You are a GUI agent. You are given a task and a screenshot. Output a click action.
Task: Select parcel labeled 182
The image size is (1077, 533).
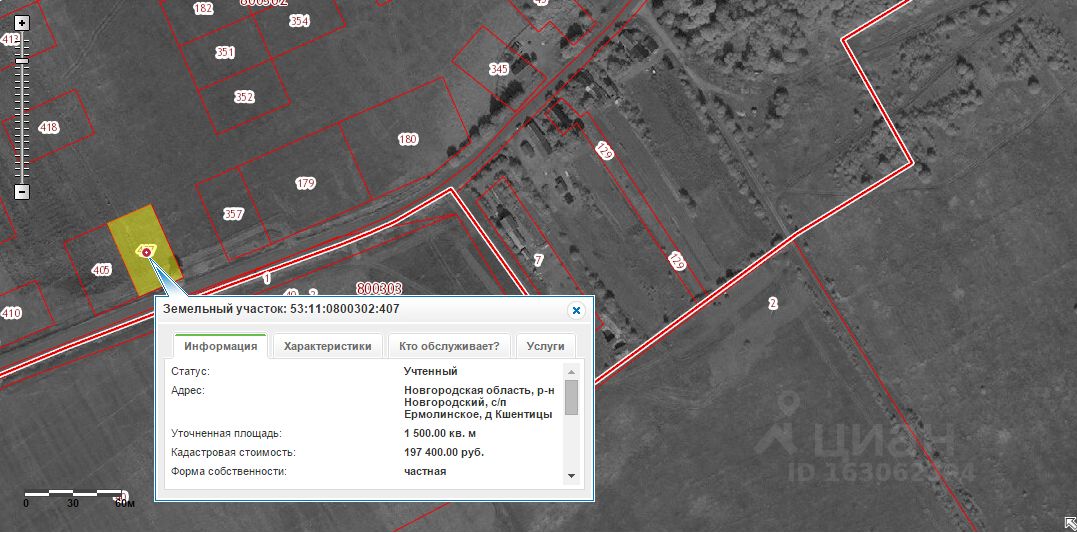pyautogui.click(x=203, y=8)
